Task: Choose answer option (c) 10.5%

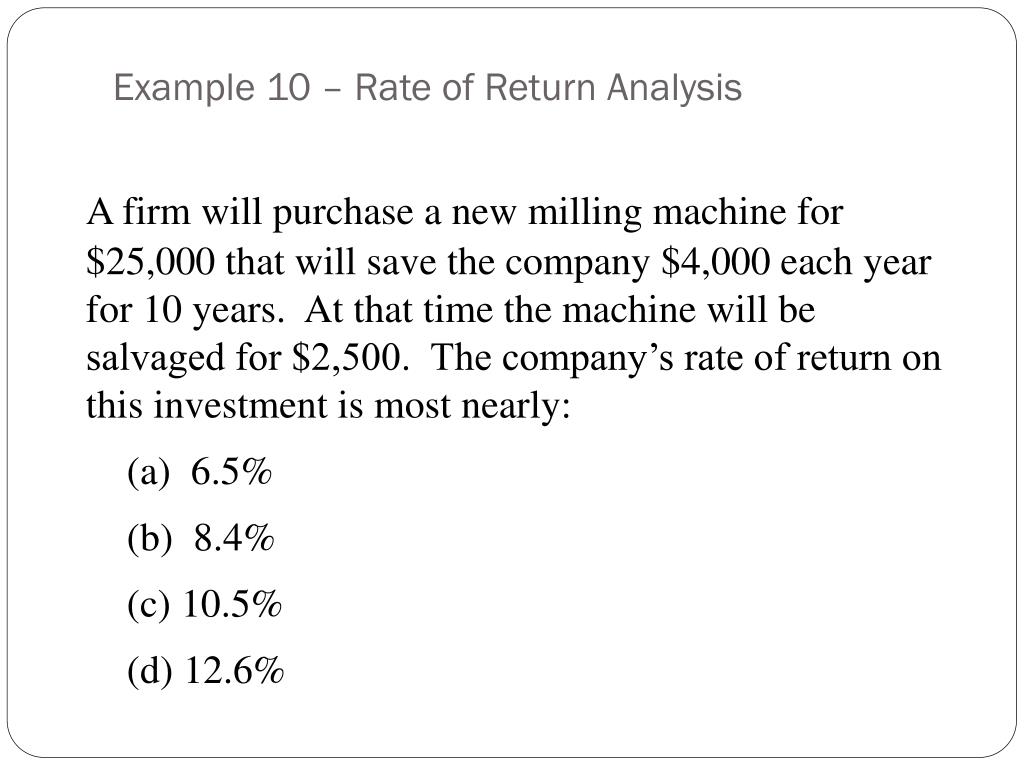Action: 205,605
